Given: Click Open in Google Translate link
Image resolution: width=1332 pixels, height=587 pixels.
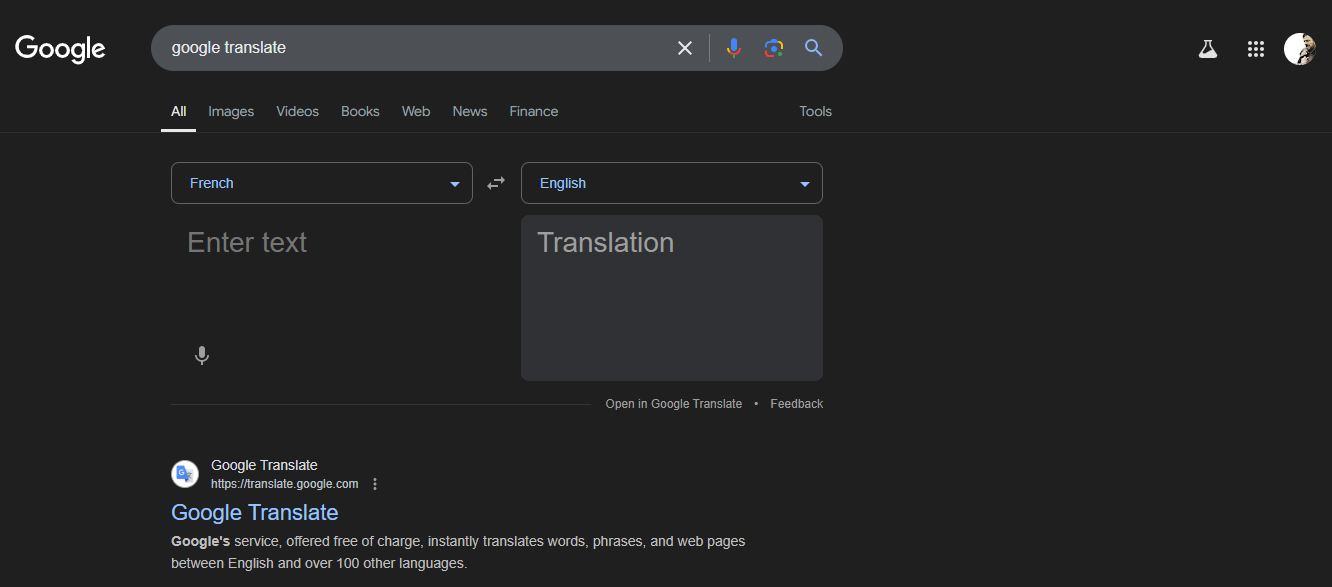Looking at the screenshot, I should tap(674, 404).
